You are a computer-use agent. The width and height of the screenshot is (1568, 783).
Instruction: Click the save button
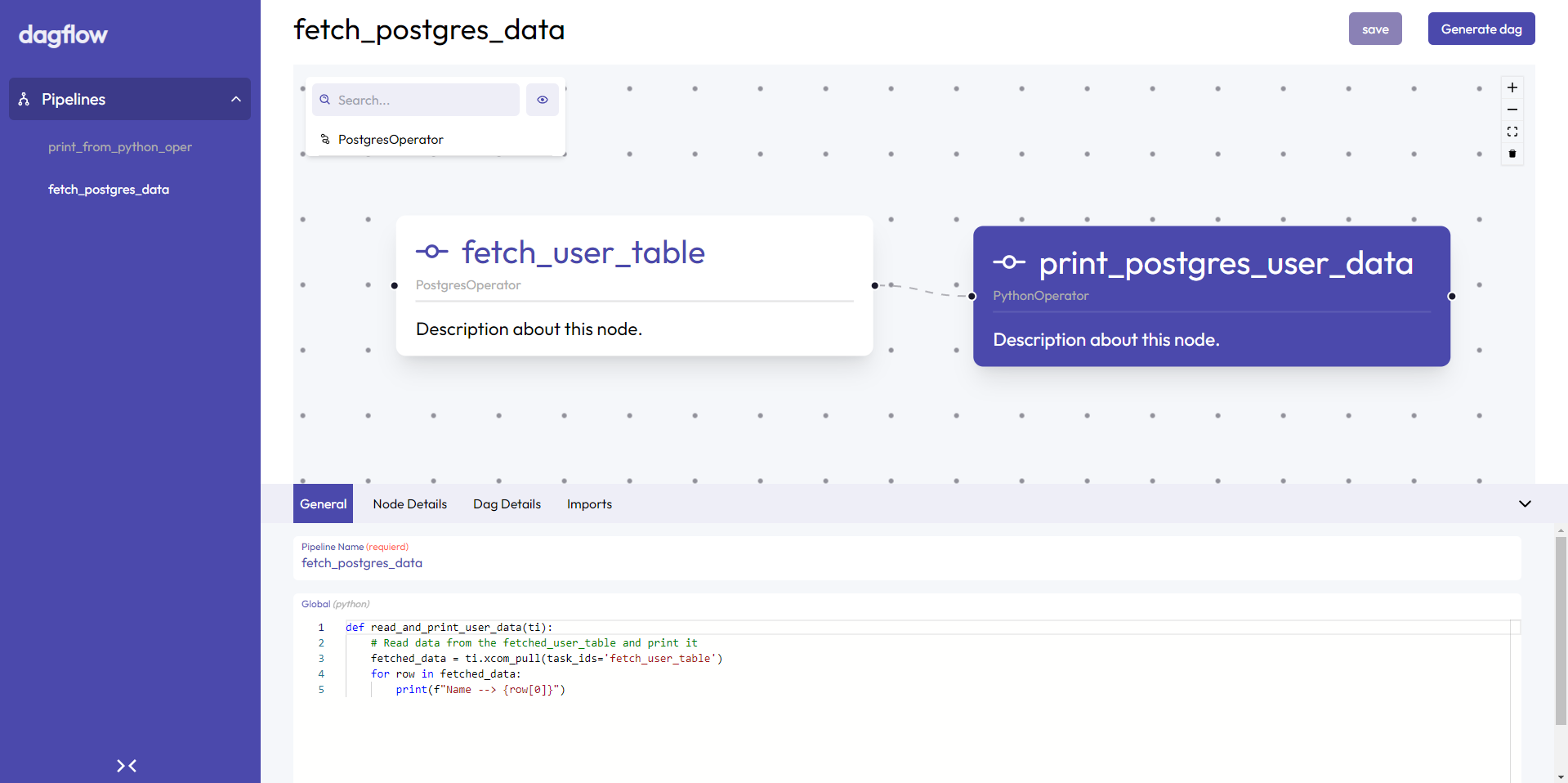(1375, 29)
